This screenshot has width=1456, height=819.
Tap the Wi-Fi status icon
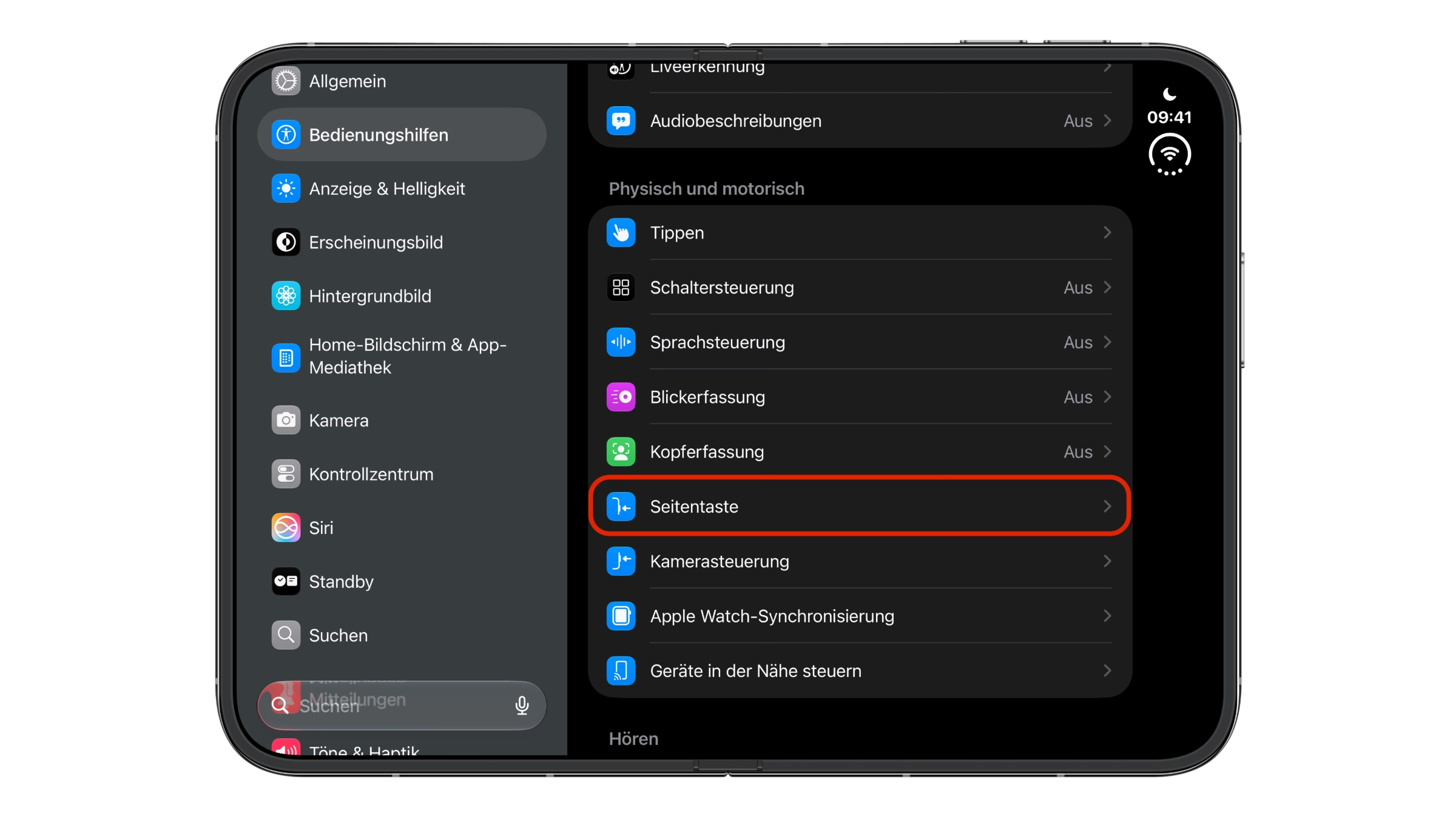pyautogui.click(x=1170, y=155)
